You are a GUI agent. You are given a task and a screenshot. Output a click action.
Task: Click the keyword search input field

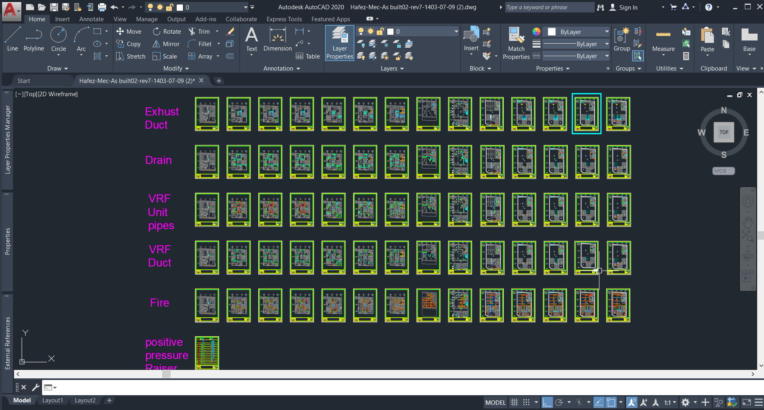(549, 7)
